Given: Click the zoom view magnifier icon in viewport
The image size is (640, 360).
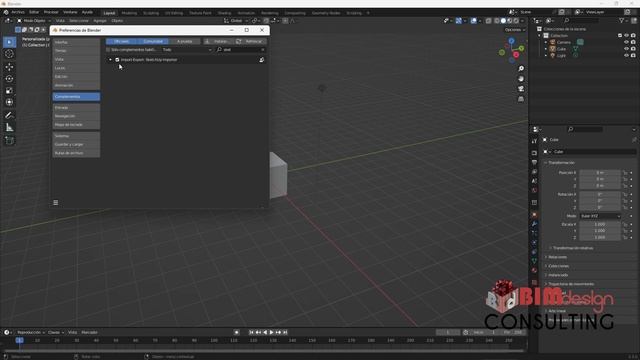Looking at the screenshot, I should 521,69.
